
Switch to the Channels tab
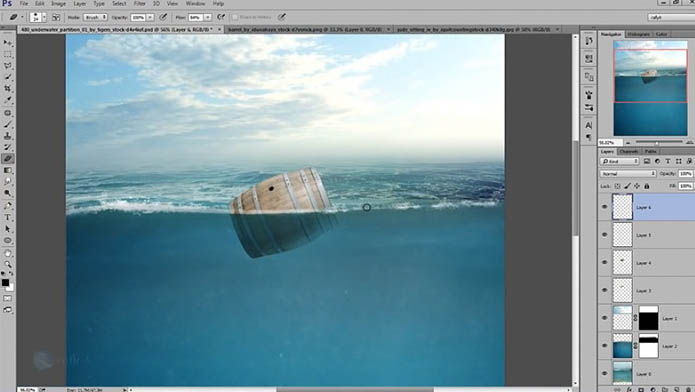(629, 151)
